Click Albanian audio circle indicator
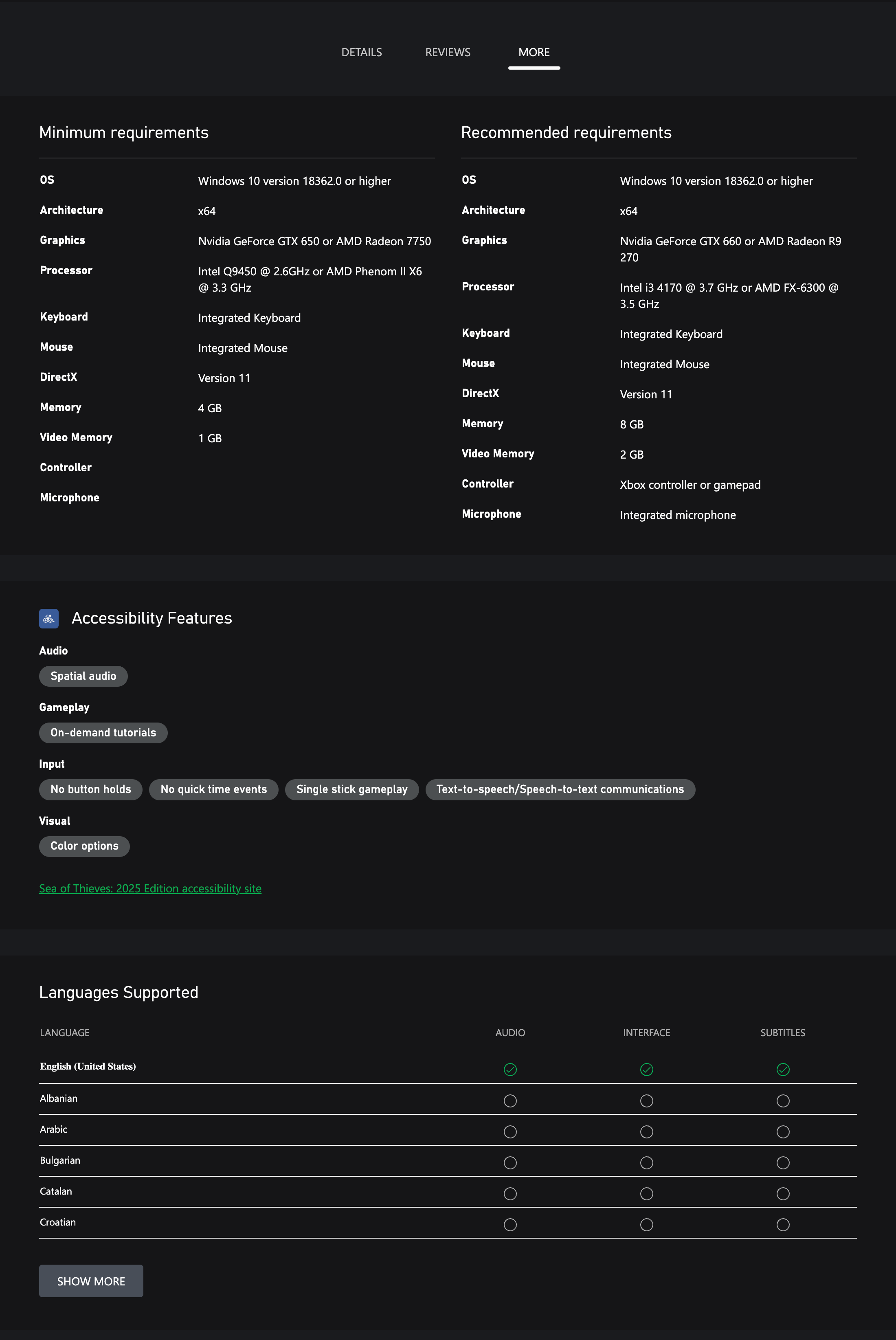Image resolution: width=896 pixels, height=1340 pixels. (x=510, y=1101)
